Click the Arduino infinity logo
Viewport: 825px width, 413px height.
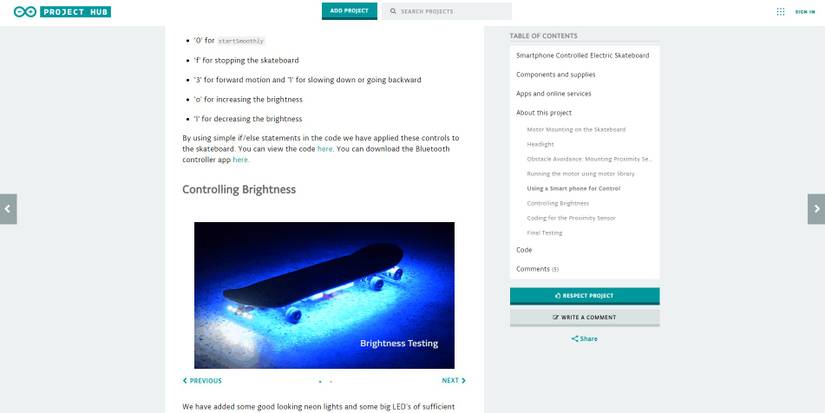click(25, 12)
